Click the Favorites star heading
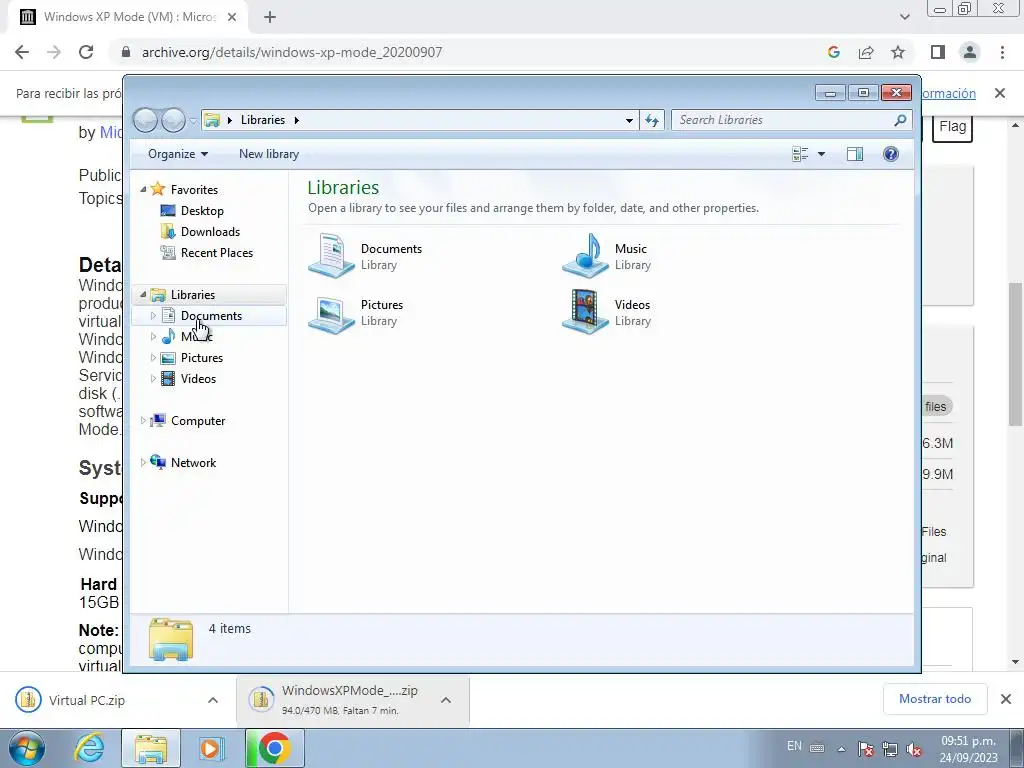1024x768 pixels. [x=185, y=189]
